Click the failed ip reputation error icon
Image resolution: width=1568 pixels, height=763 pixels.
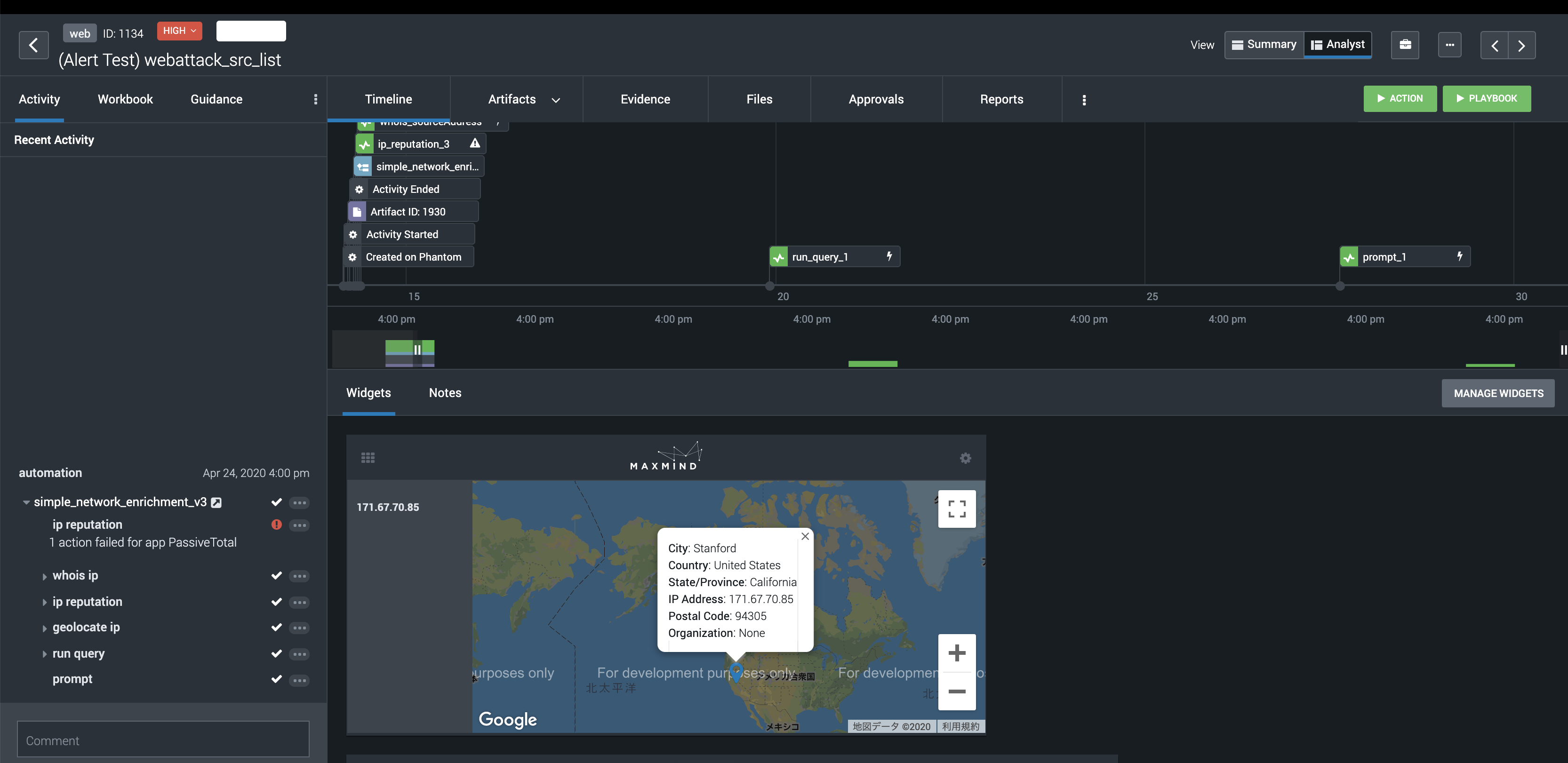[276, 525]
